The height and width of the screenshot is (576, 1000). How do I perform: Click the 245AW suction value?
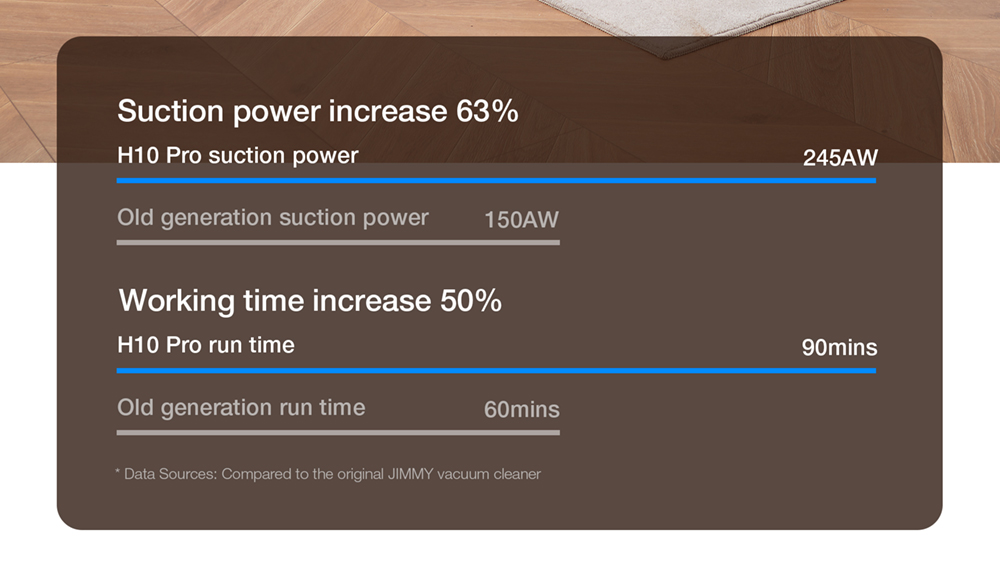coord(839,158)
